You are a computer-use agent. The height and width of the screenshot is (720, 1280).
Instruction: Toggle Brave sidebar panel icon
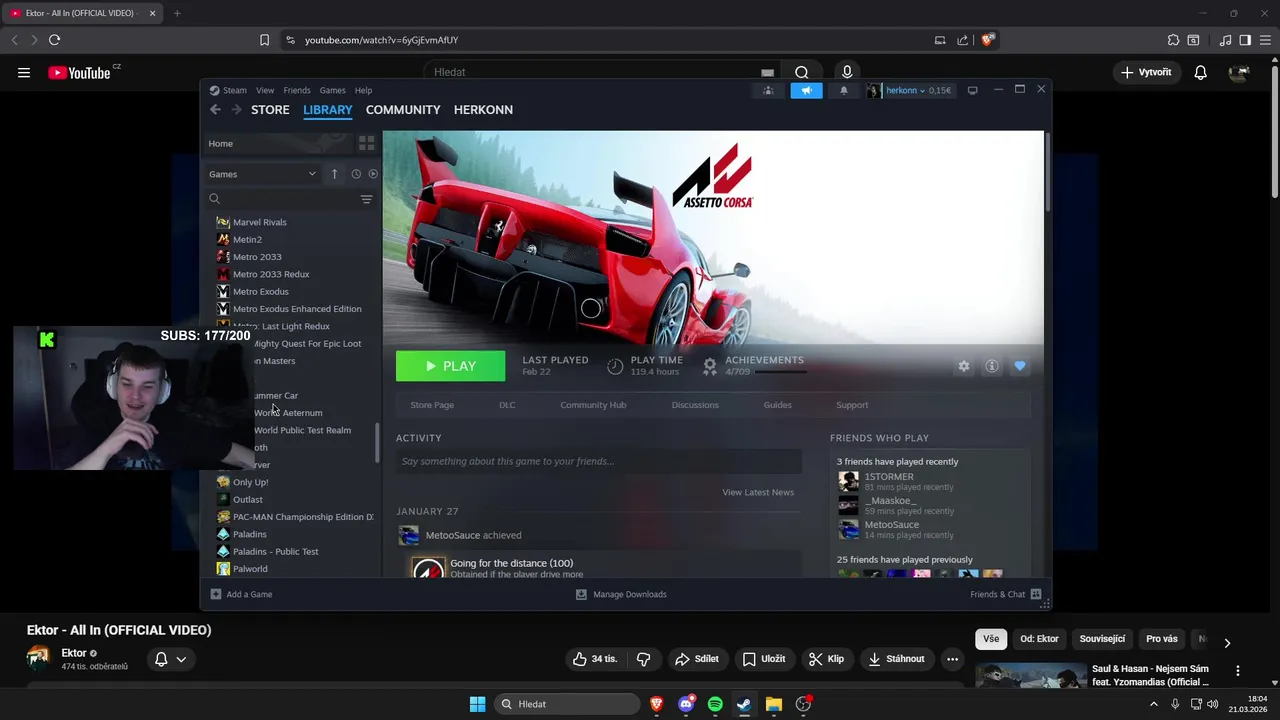pyautogui.click(x=1245, y=40)
